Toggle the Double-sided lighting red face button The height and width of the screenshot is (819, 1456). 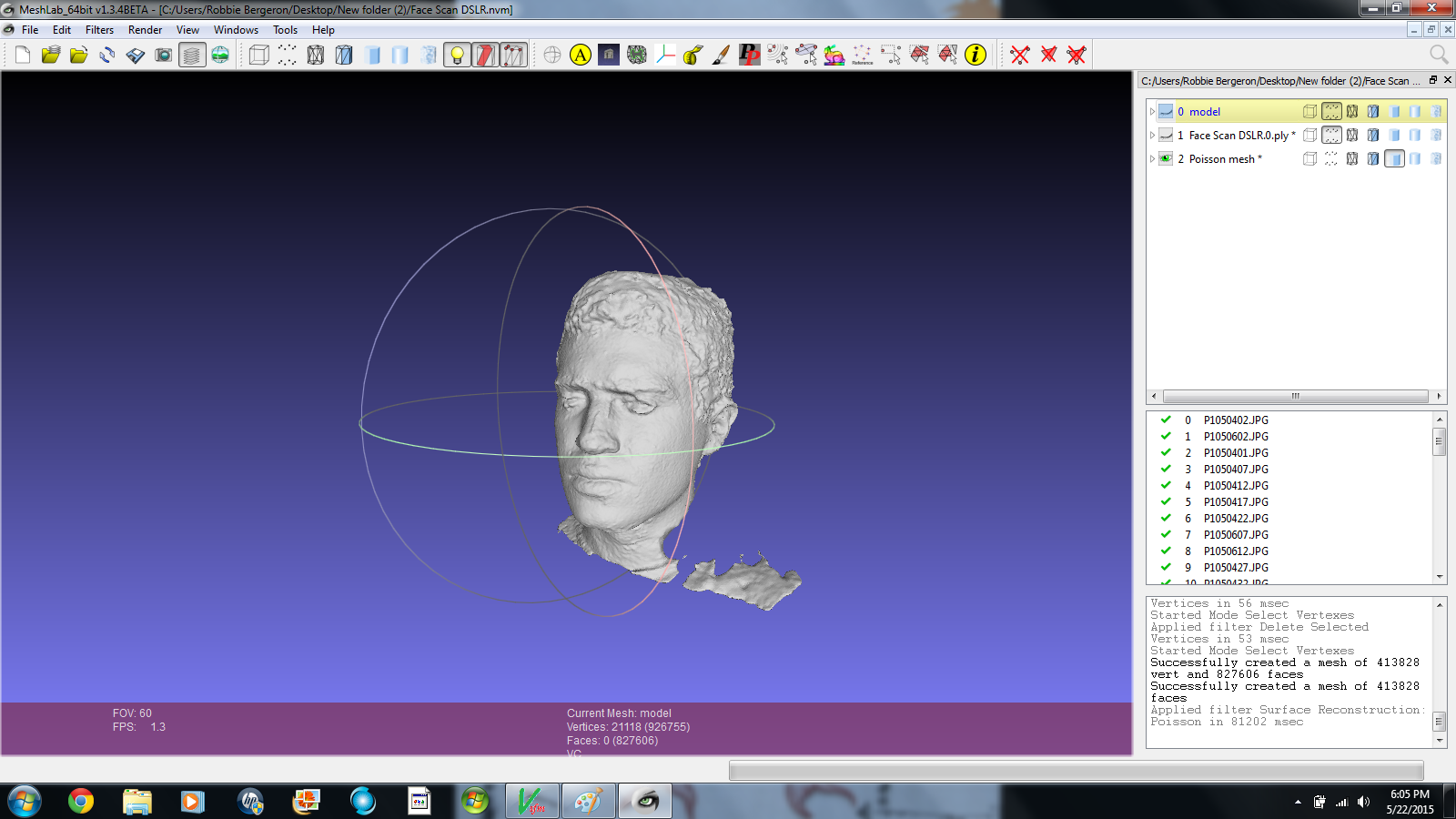[x=485, y=56]
